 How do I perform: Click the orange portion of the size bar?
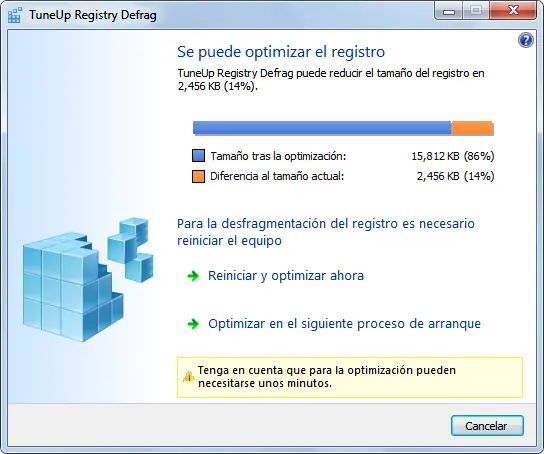472,127
